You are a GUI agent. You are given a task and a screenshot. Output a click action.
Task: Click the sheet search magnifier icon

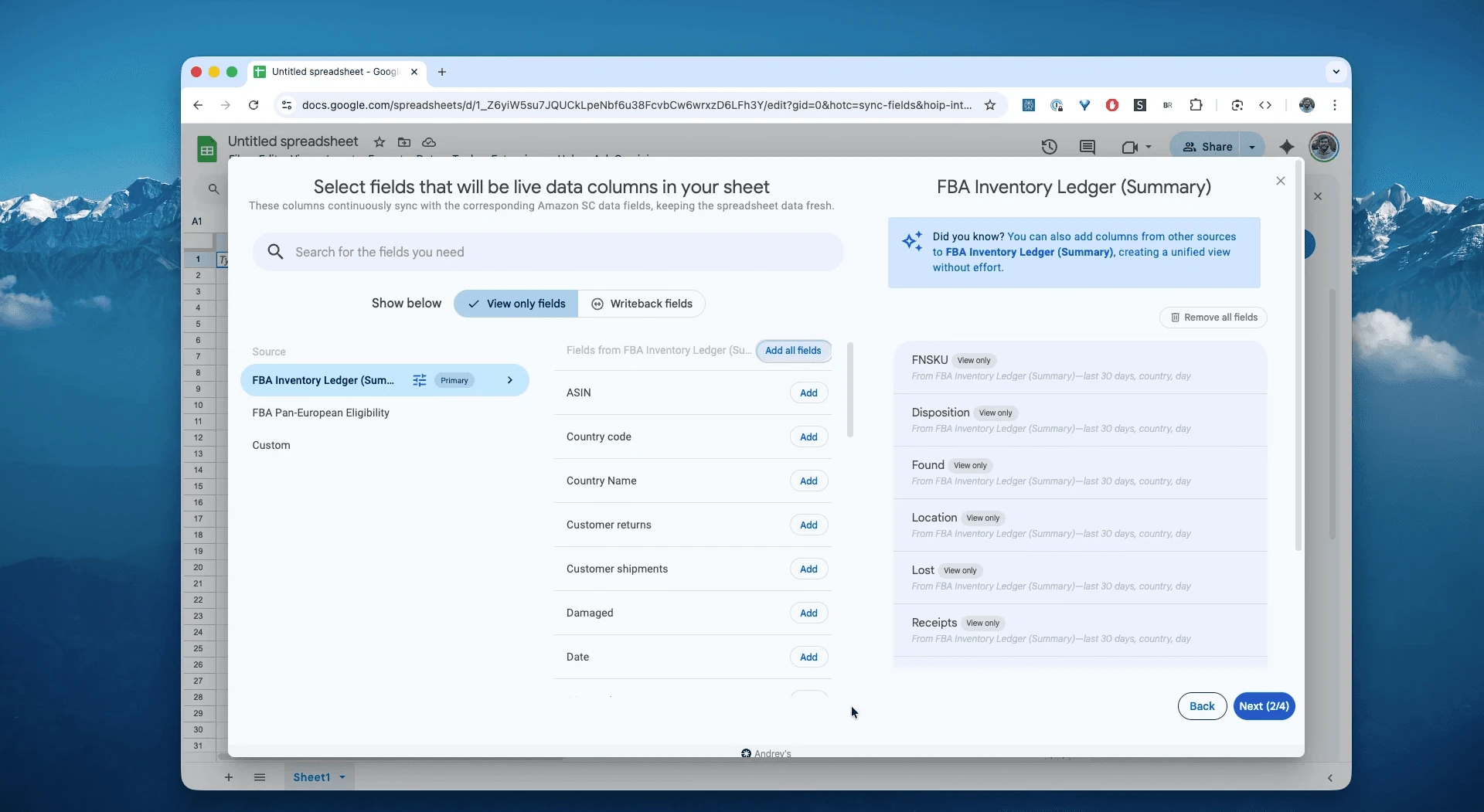(x=214, y=189)
